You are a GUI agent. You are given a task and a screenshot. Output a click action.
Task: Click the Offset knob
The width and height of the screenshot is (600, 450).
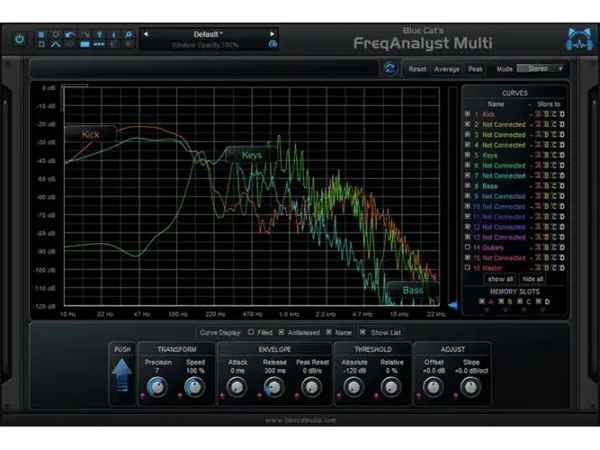433,386
